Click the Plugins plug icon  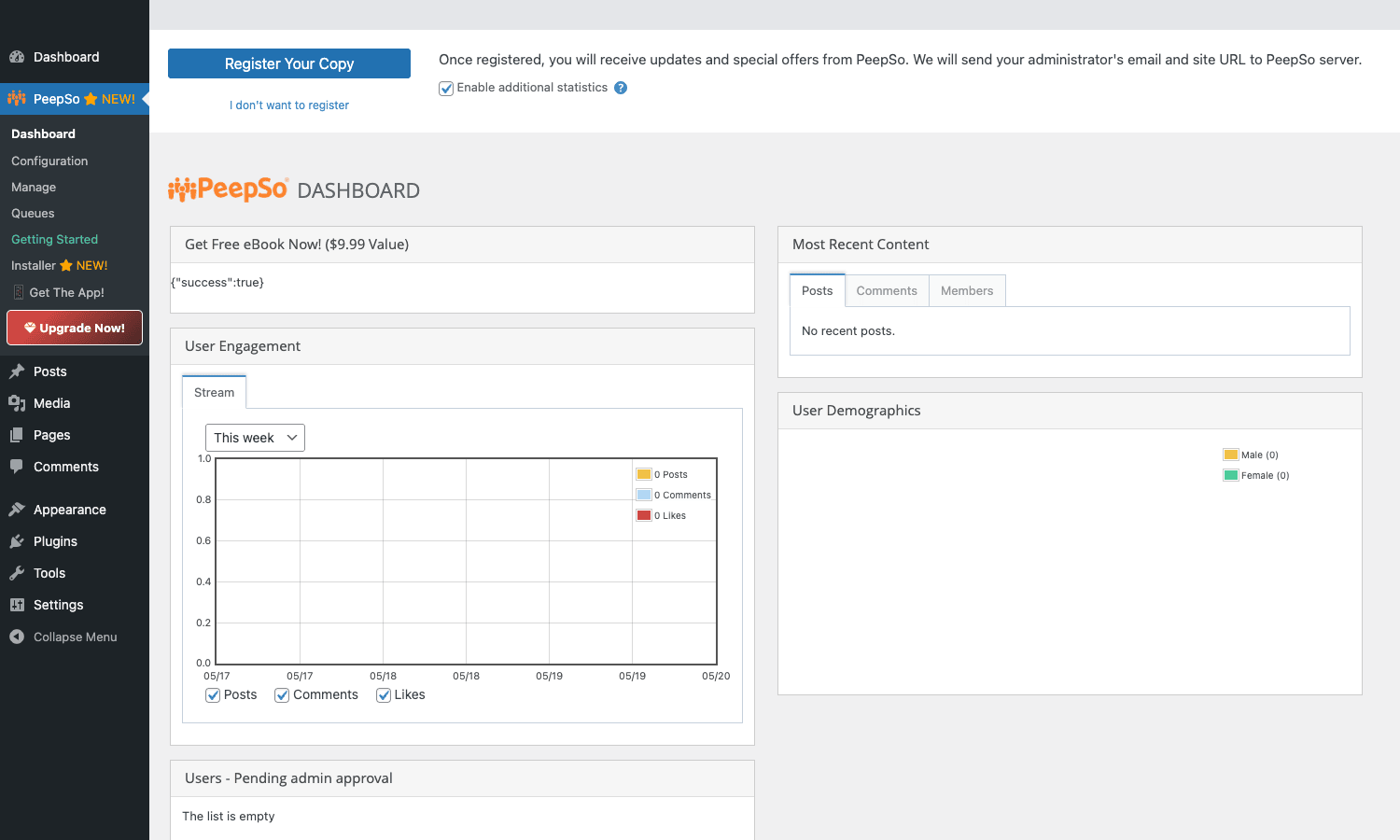tap(17, 541)
